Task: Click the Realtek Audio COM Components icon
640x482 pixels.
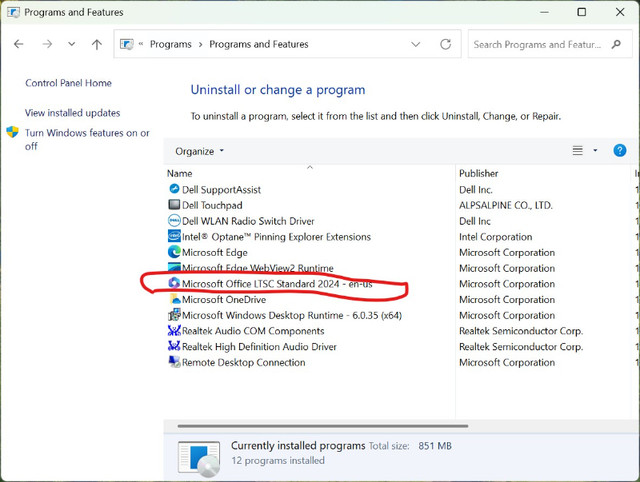Action: (x=174, y=330)
